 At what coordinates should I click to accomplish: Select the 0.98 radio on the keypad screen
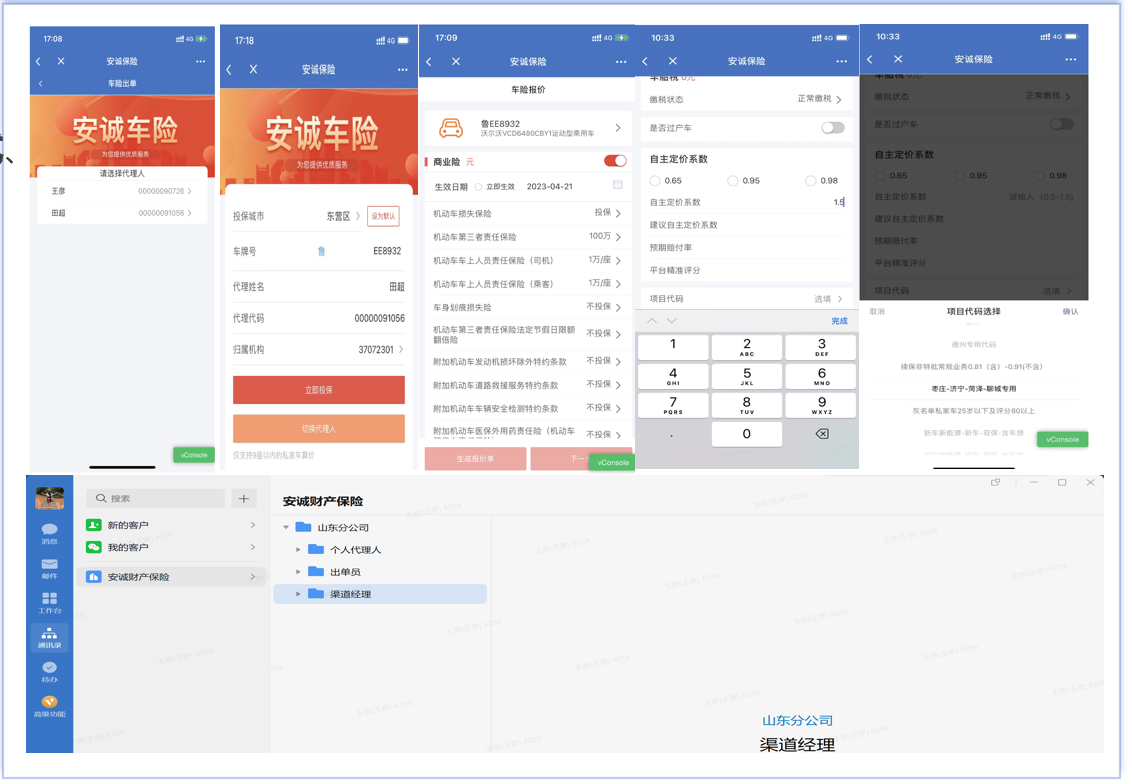(811, 180)
